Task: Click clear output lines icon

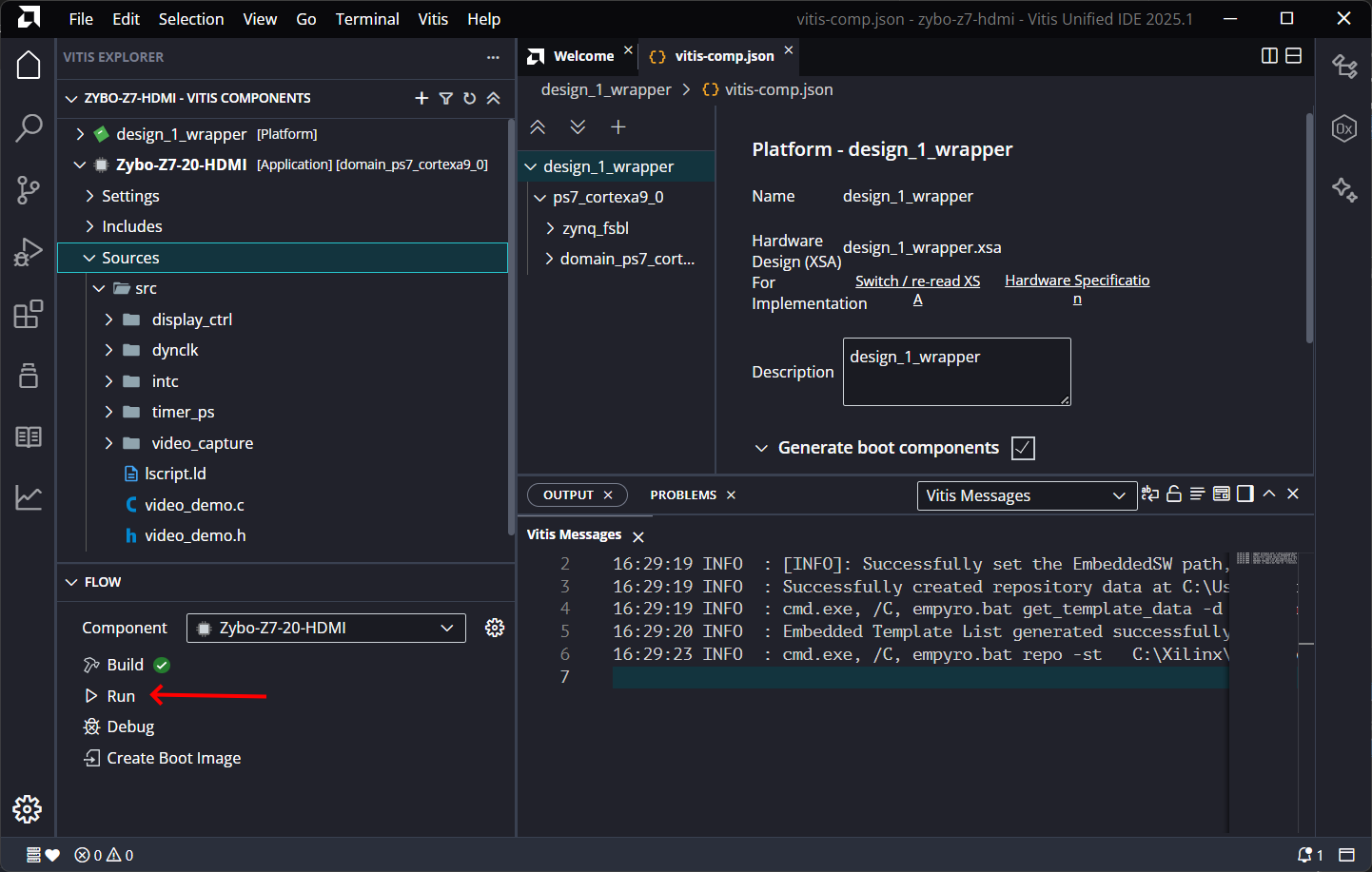Action: point(1198,494)
